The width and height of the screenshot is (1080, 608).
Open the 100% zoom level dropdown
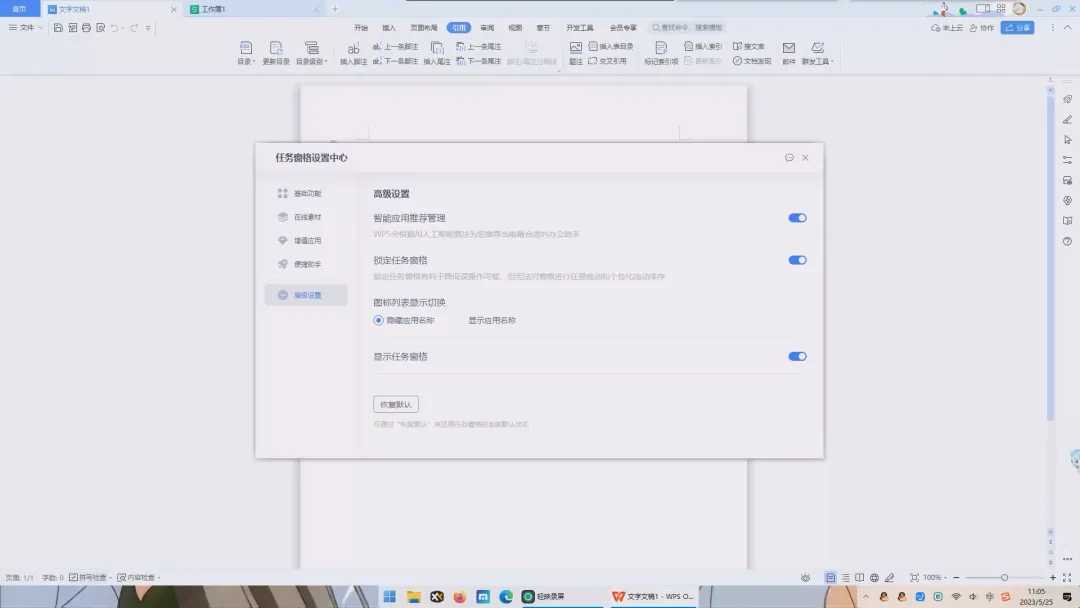[x=935, y=578]
